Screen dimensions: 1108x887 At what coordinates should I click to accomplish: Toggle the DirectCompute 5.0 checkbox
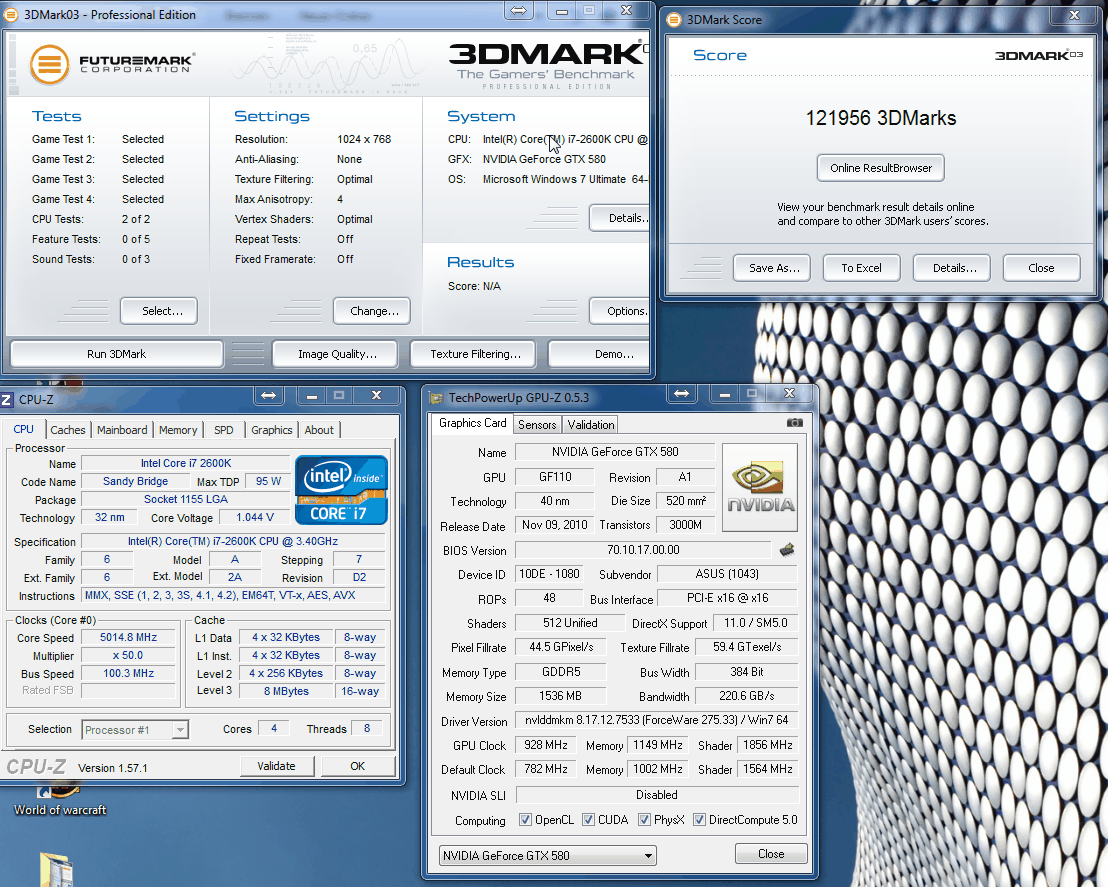tap(699, 820)
